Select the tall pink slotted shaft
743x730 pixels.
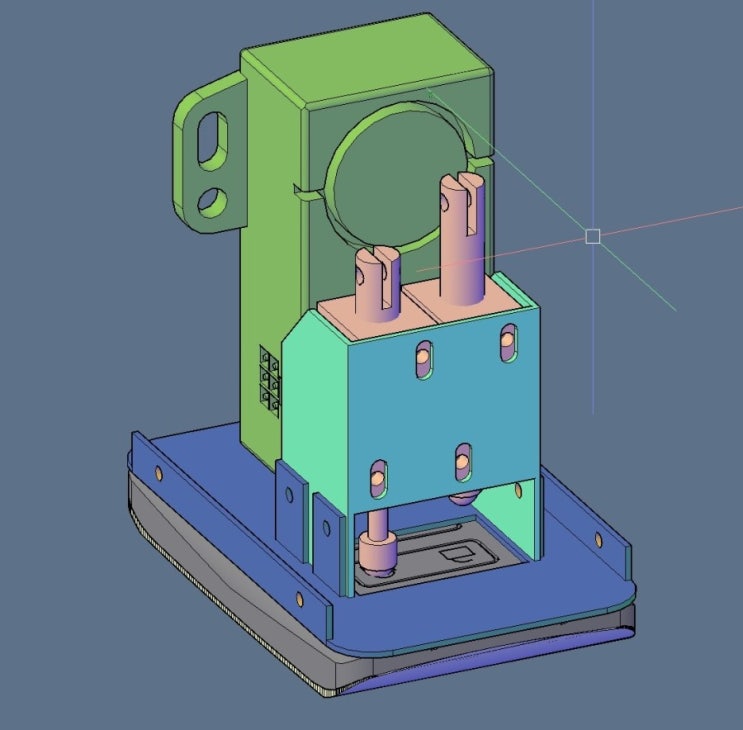[x=462, y=239]
